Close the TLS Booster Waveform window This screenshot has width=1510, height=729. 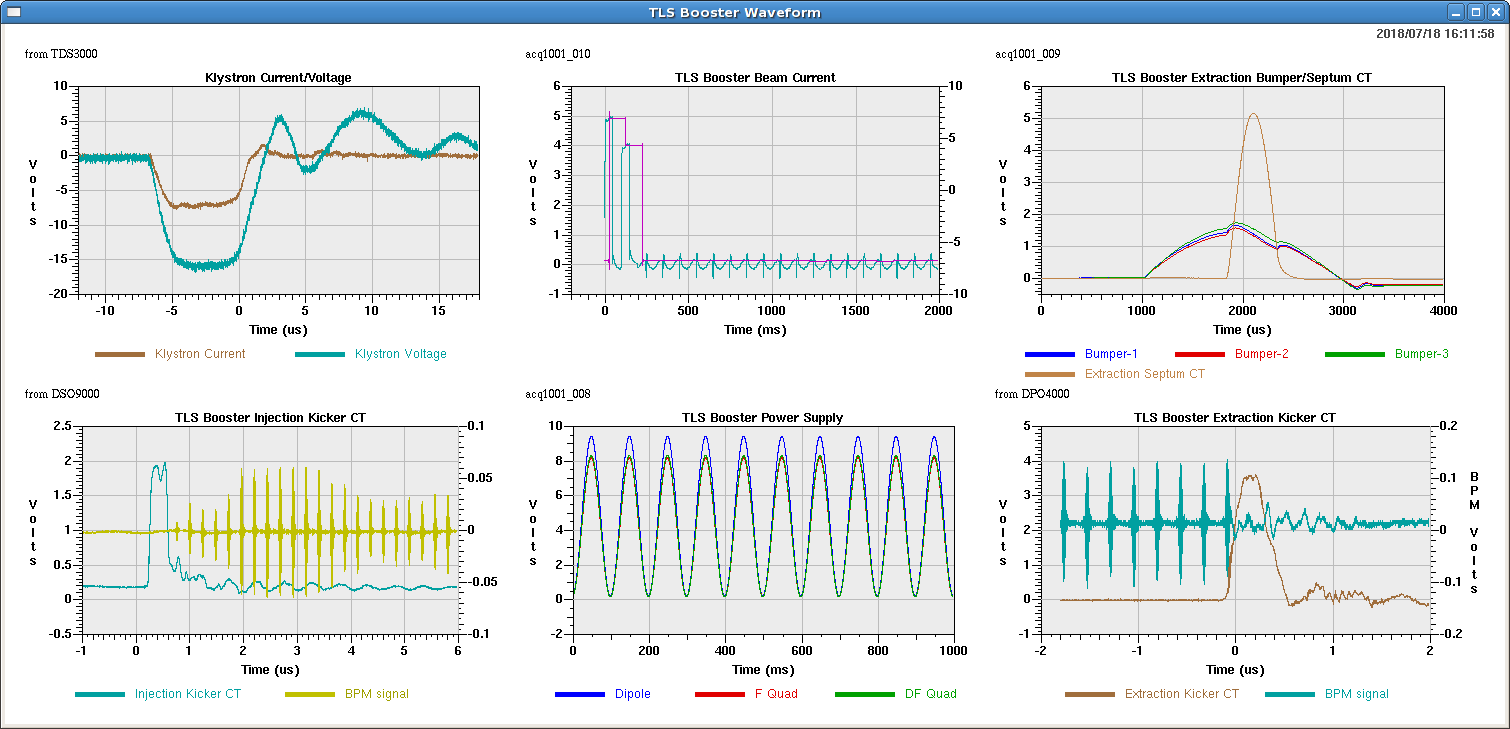click(1494, 12)
